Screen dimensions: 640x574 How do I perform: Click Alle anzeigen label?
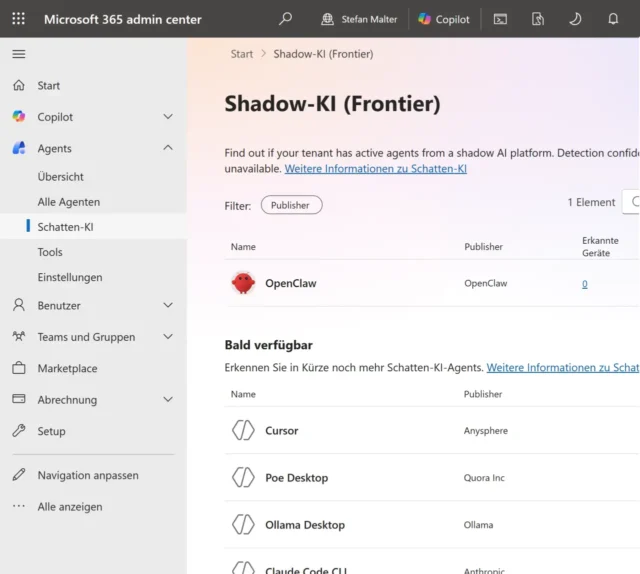[x=70, y=507]
